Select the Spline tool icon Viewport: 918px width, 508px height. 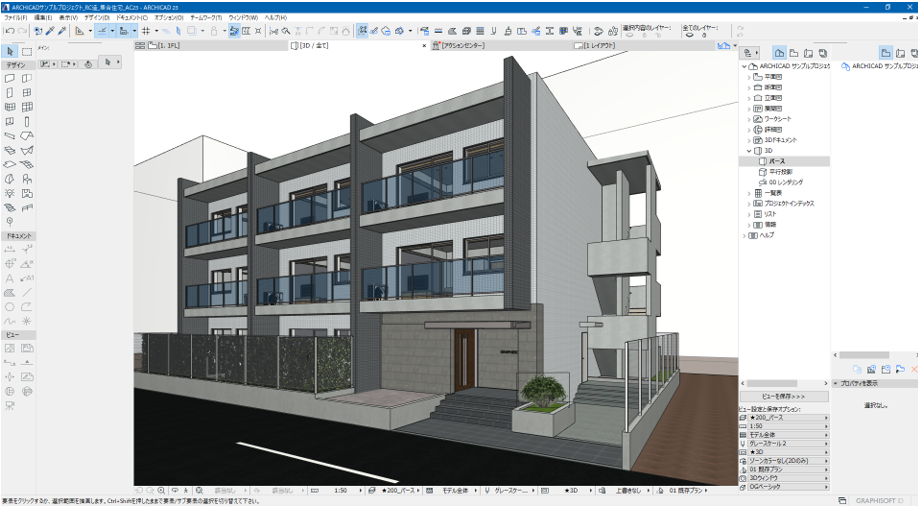[x=10, y=321]
